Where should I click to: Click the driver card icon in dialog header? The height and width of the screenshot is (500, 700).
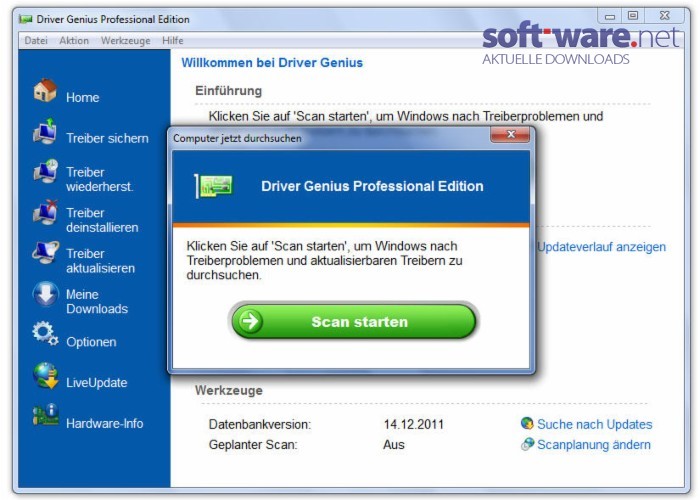(x=214, y=186)
